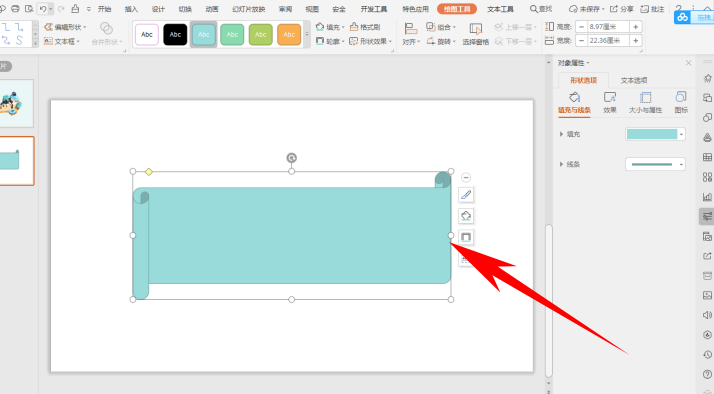The width and height of the screenshot is (714, 394).
Task: Select the 大小与属性 section icon
Action: point(645,103)
